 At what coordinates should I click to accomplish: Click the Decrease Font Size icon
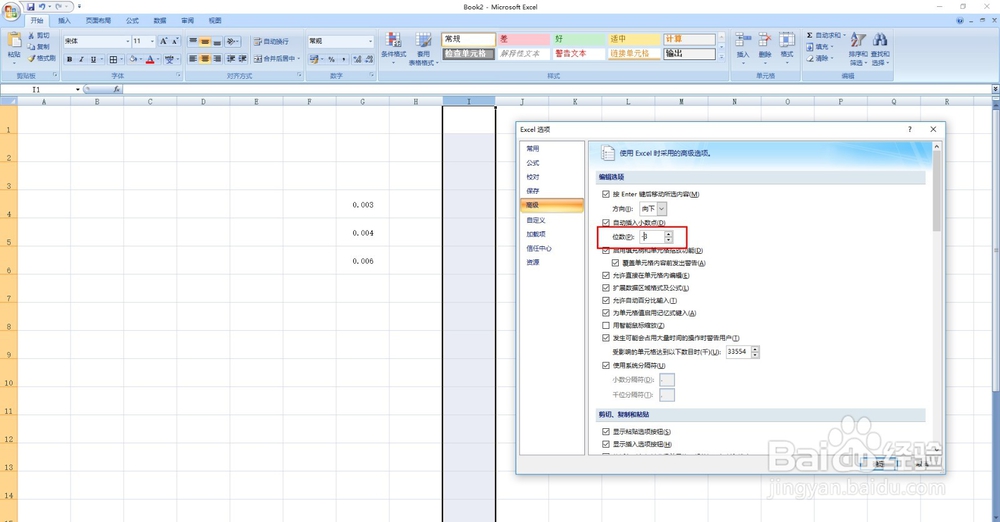175,41
